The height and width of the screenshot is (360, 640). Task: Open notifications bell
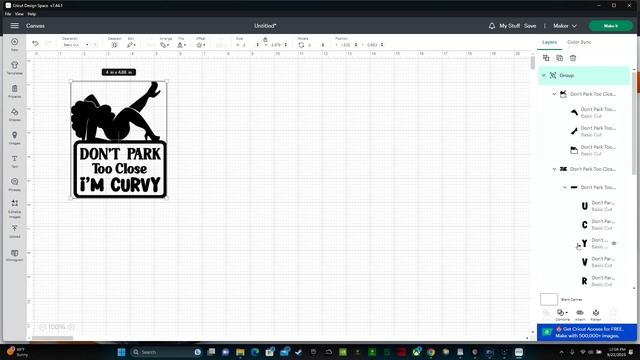click(491, 26)
